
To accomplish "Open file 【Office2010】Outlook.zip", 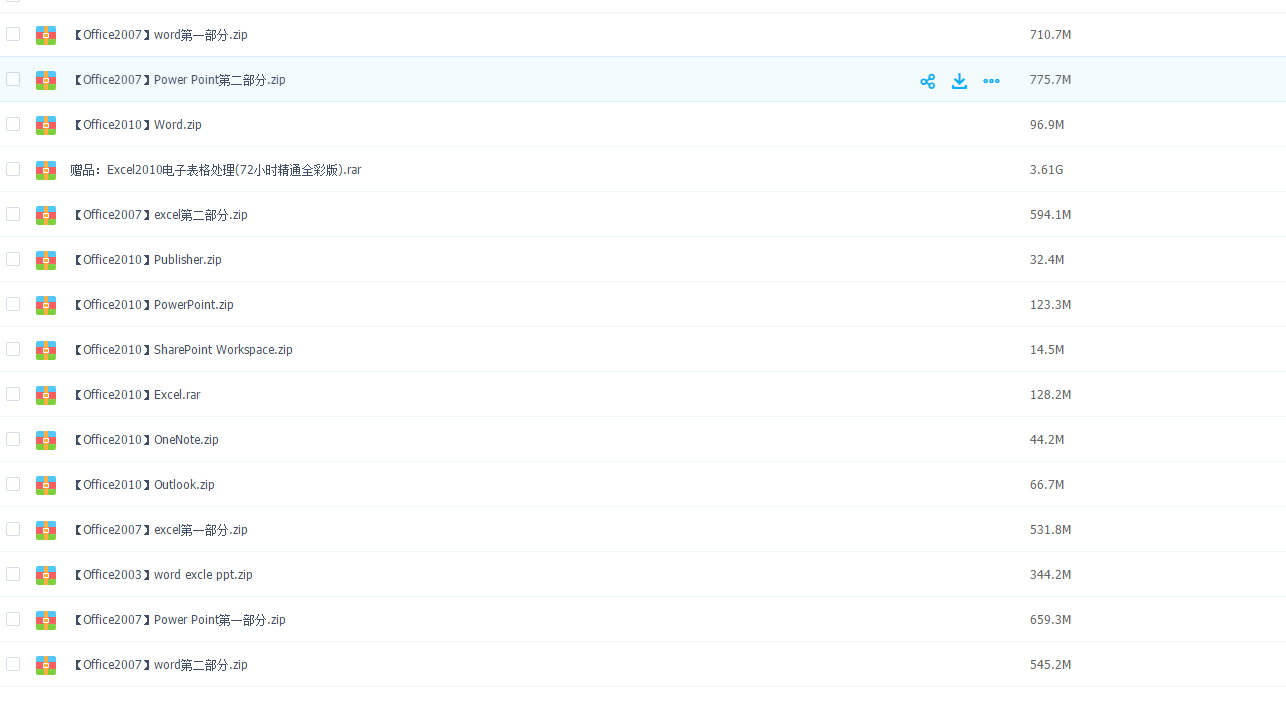I will point(142,485).
